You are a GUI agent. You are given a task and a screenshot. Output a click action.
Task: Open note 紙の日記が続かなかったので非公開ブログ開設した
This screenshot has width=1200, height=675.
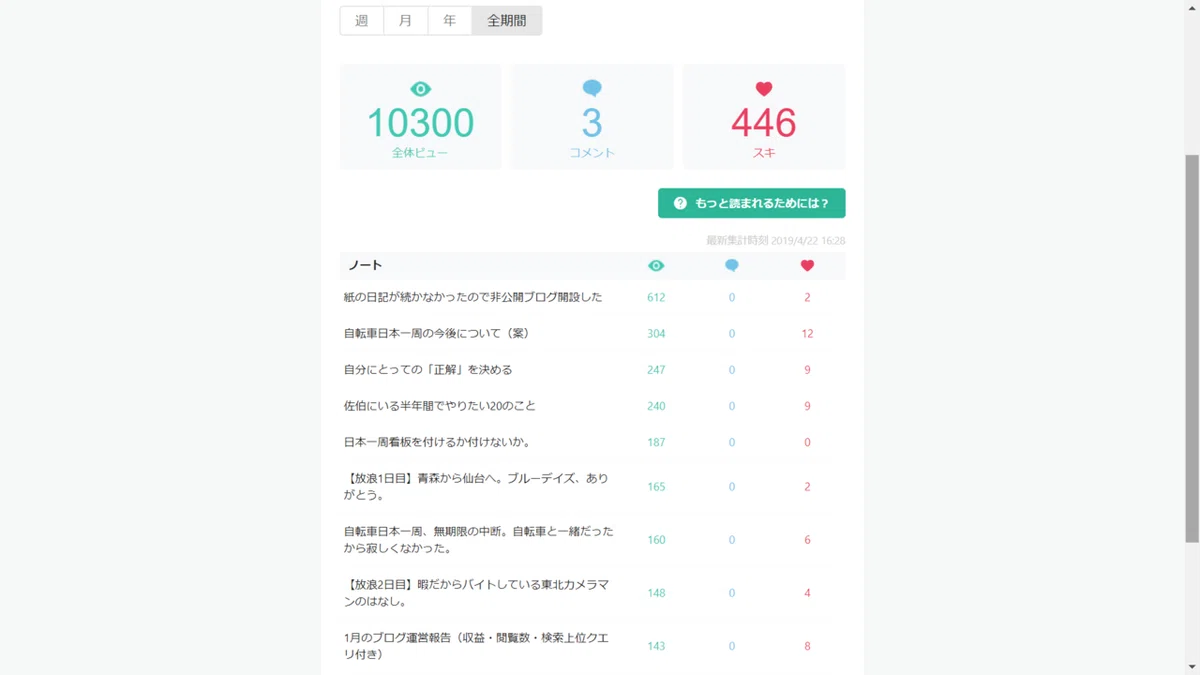point(473,297)
